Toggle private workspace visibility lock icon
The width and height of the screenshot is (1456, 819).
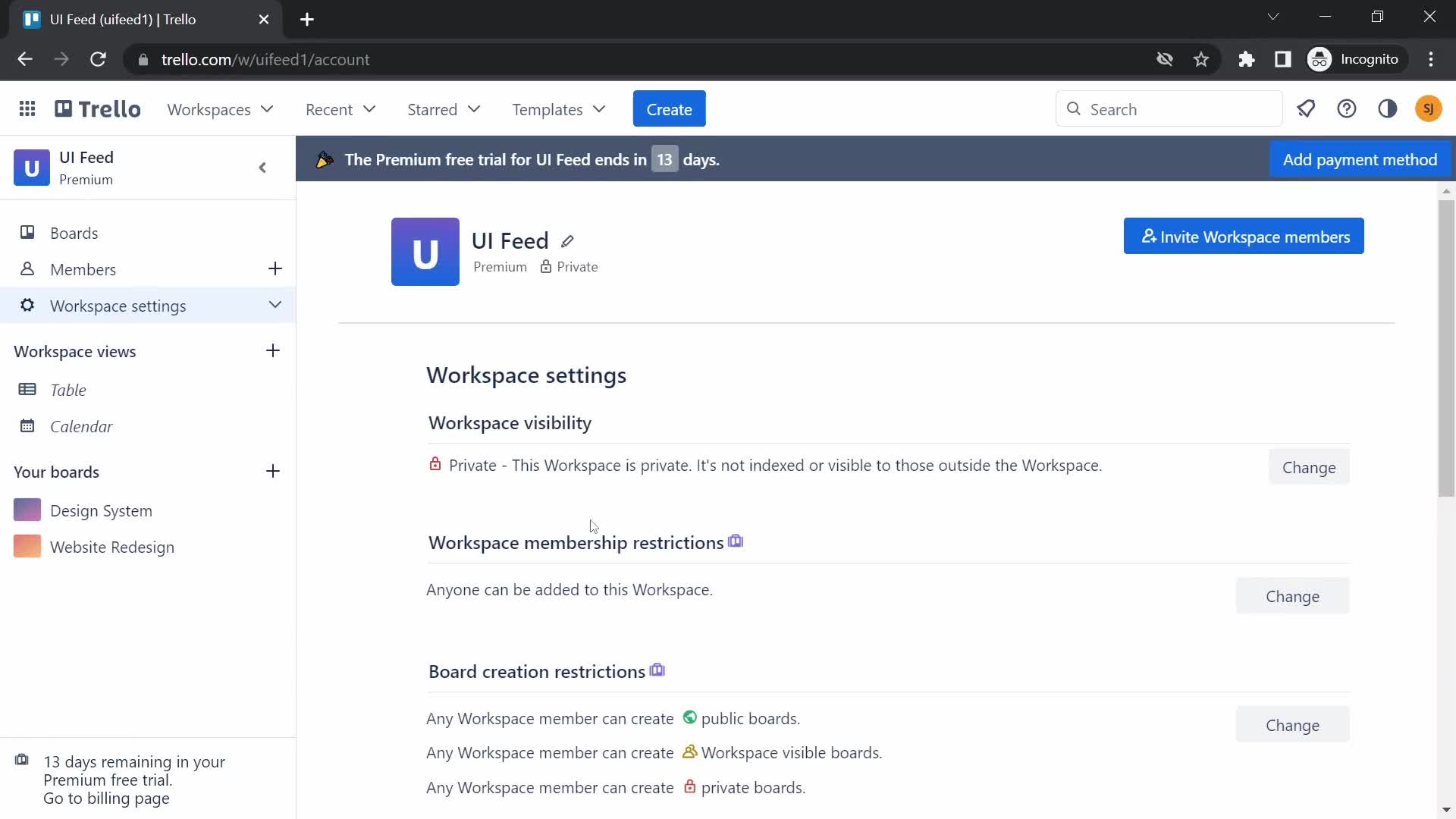[435, 464]
